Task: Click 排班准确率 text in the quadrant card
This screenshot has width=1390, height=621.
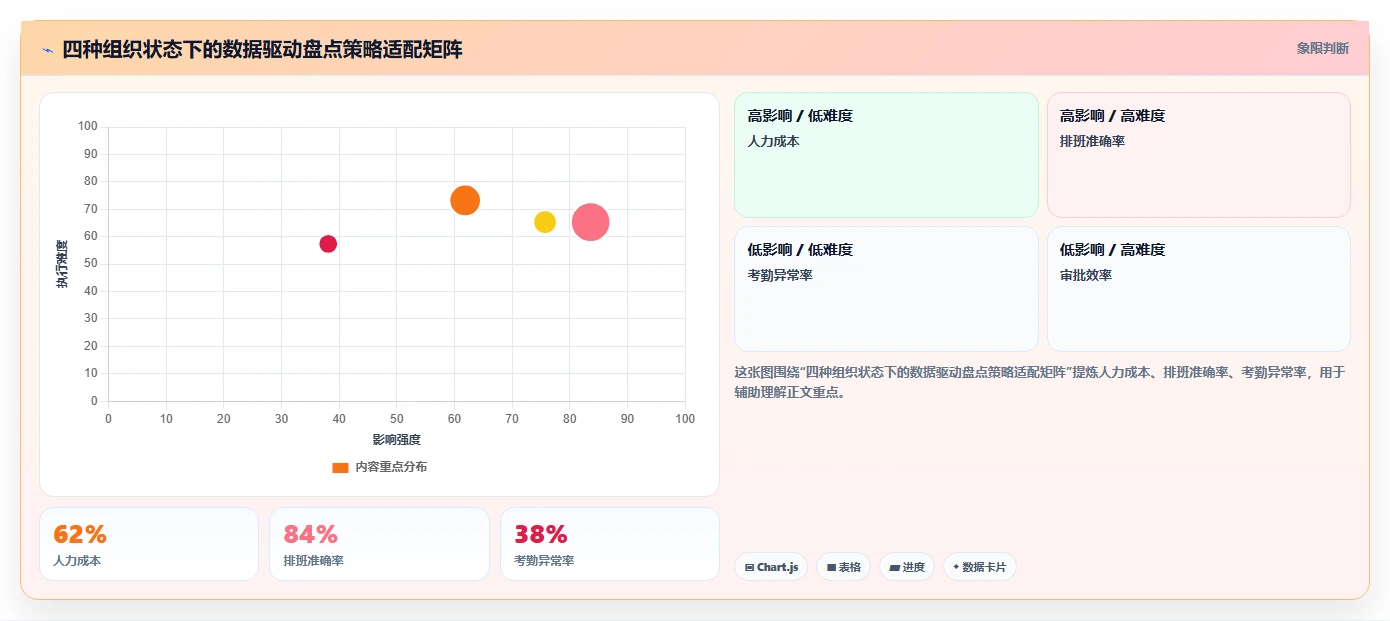Action: 1092,142
